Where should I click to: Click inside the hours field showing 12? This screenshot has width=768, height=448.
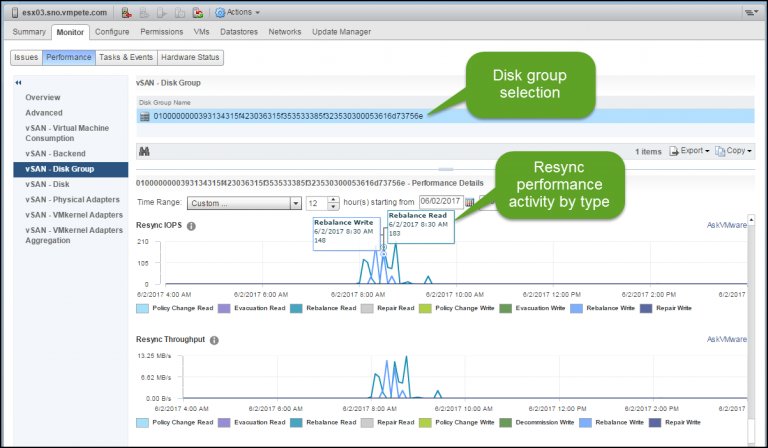tap(316, 203)
